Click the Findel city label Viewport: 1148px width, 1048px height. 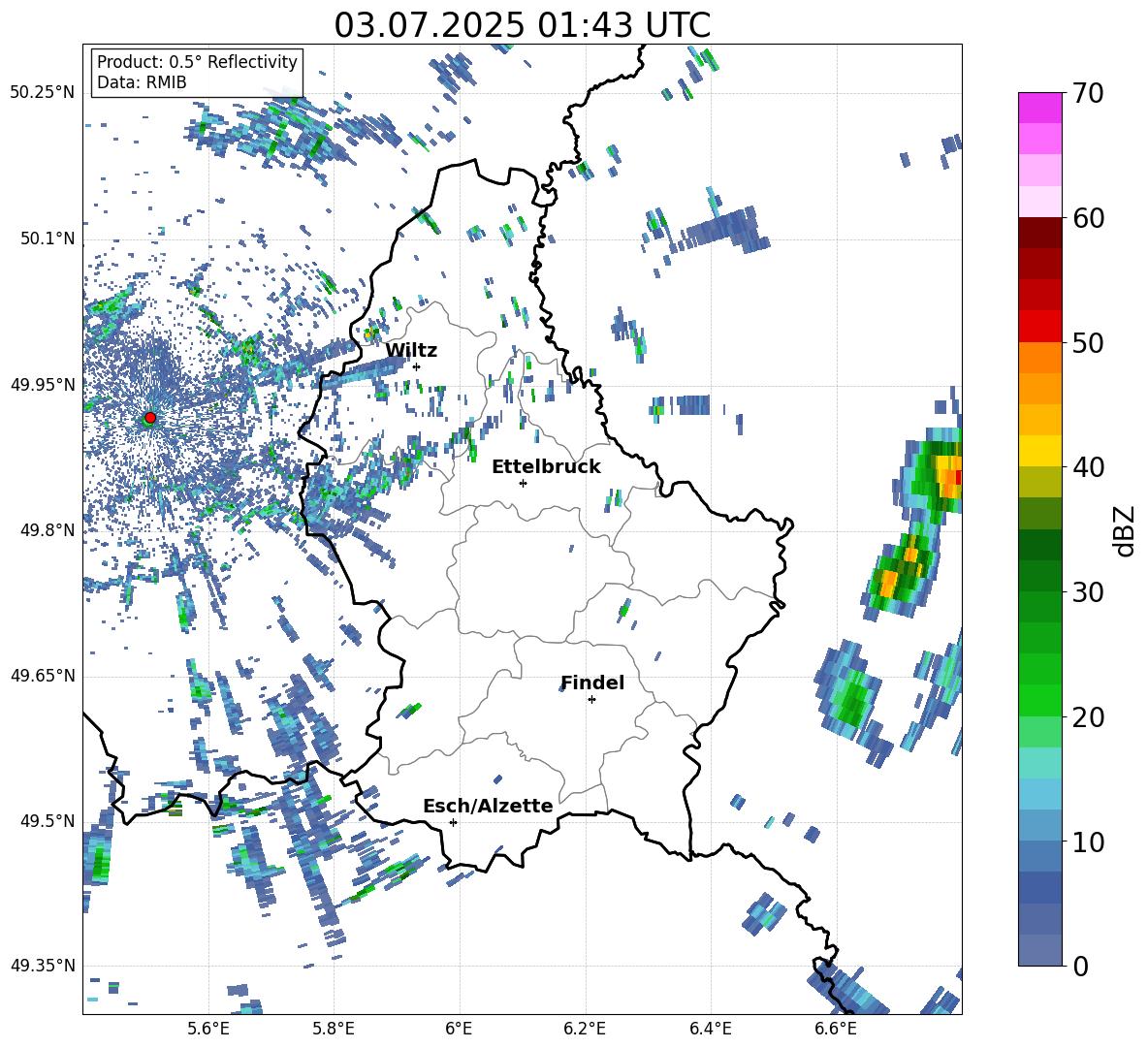pos(592,683)
